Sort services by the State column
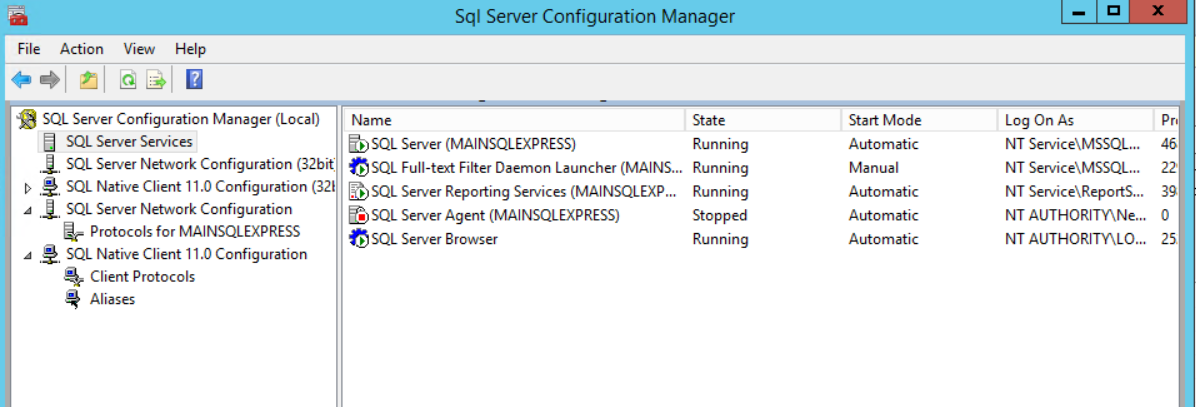The image size is (1196, 407). pos(764,120)
